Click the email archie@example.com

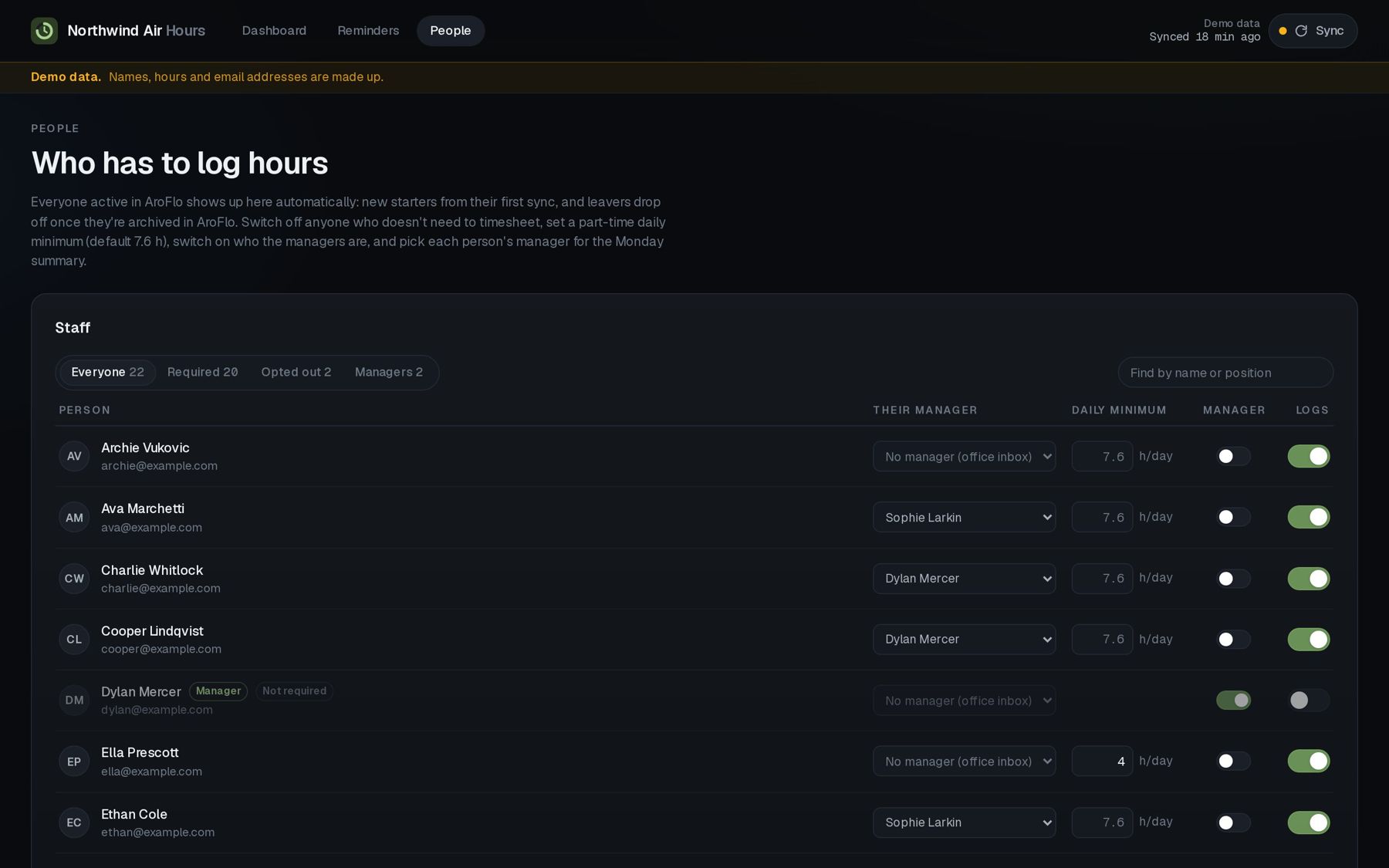(x=159, y=466)
